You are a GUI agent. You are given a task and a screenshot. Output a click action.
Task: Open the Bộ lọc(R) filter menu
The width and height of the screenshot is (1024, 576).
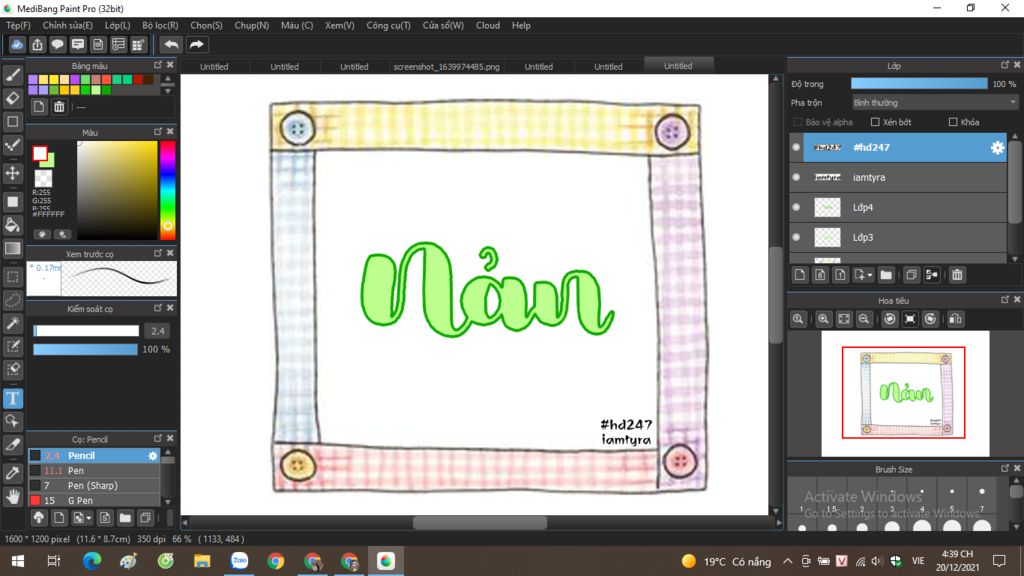pos(160,25)
